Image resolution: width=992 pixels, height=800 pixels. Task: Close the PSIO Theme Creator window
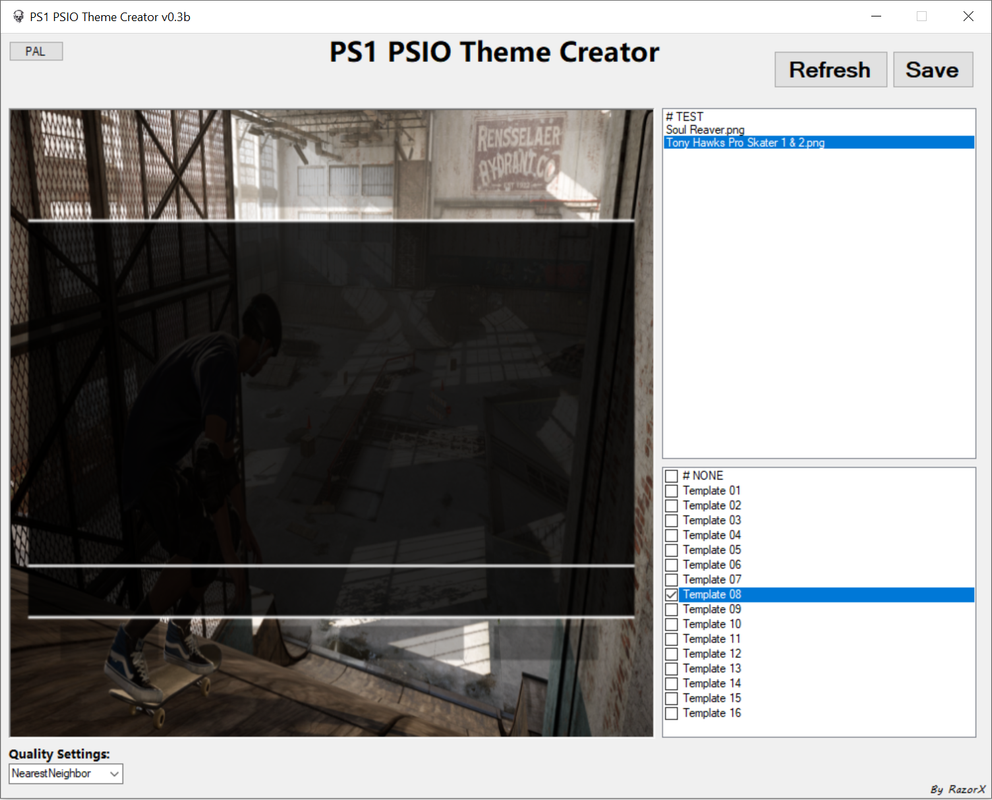(x=968, y=16)
